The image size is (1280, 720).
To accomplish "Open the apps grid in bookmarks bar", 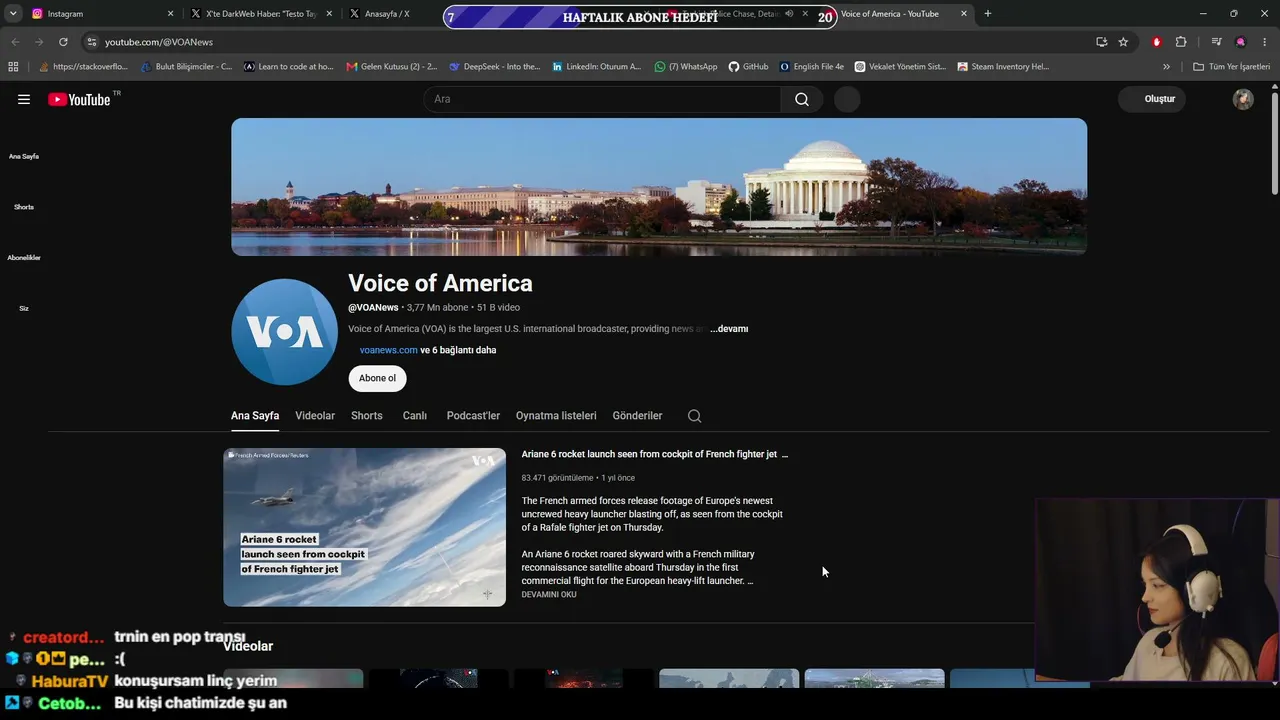I will click(13, 67).
